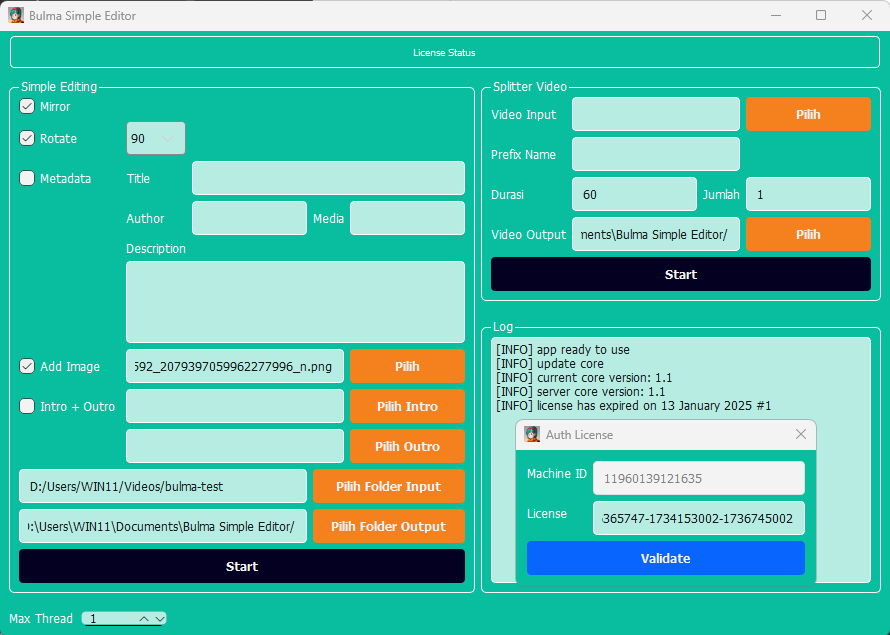This screenshot has height=635, width=890.
Task: Click Pilih beside Video Input field
Action: click(x=808, y=114)
